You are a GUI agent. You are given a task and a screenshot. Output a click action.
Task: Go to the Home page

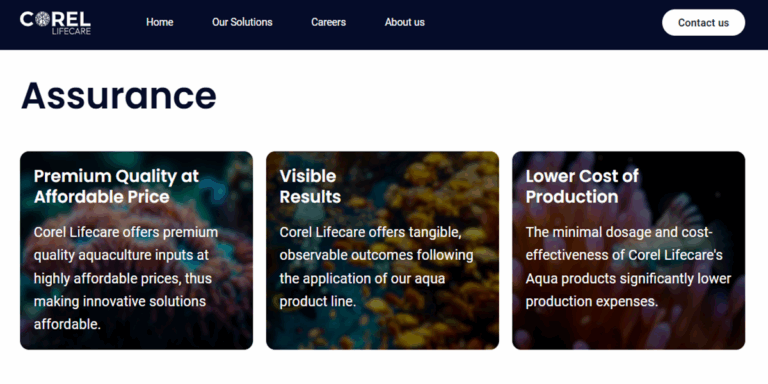pyautogui.click(x=160, y=22)
